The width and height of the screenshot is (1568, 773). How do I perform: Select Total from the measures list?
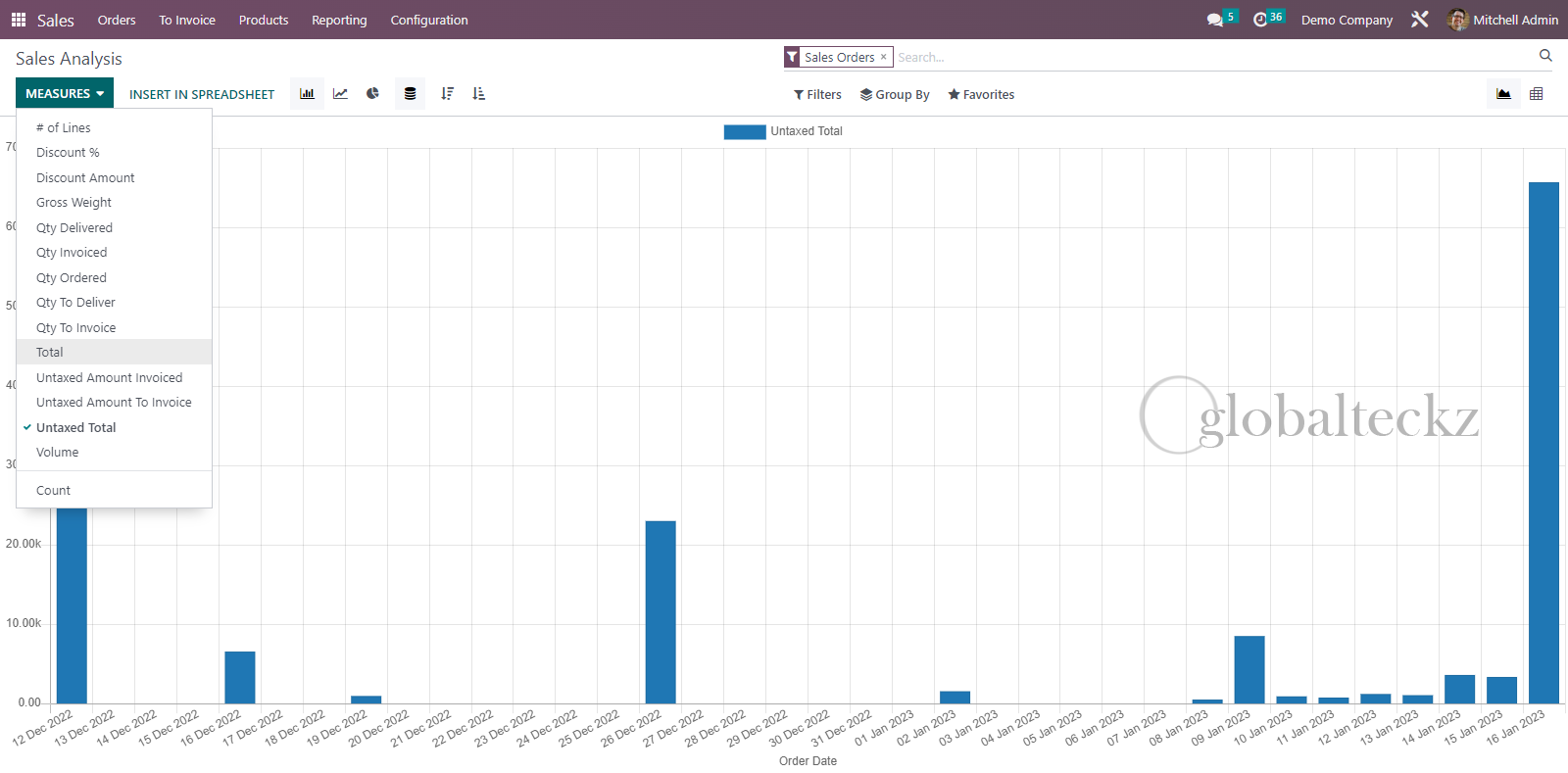coord(50,353)
